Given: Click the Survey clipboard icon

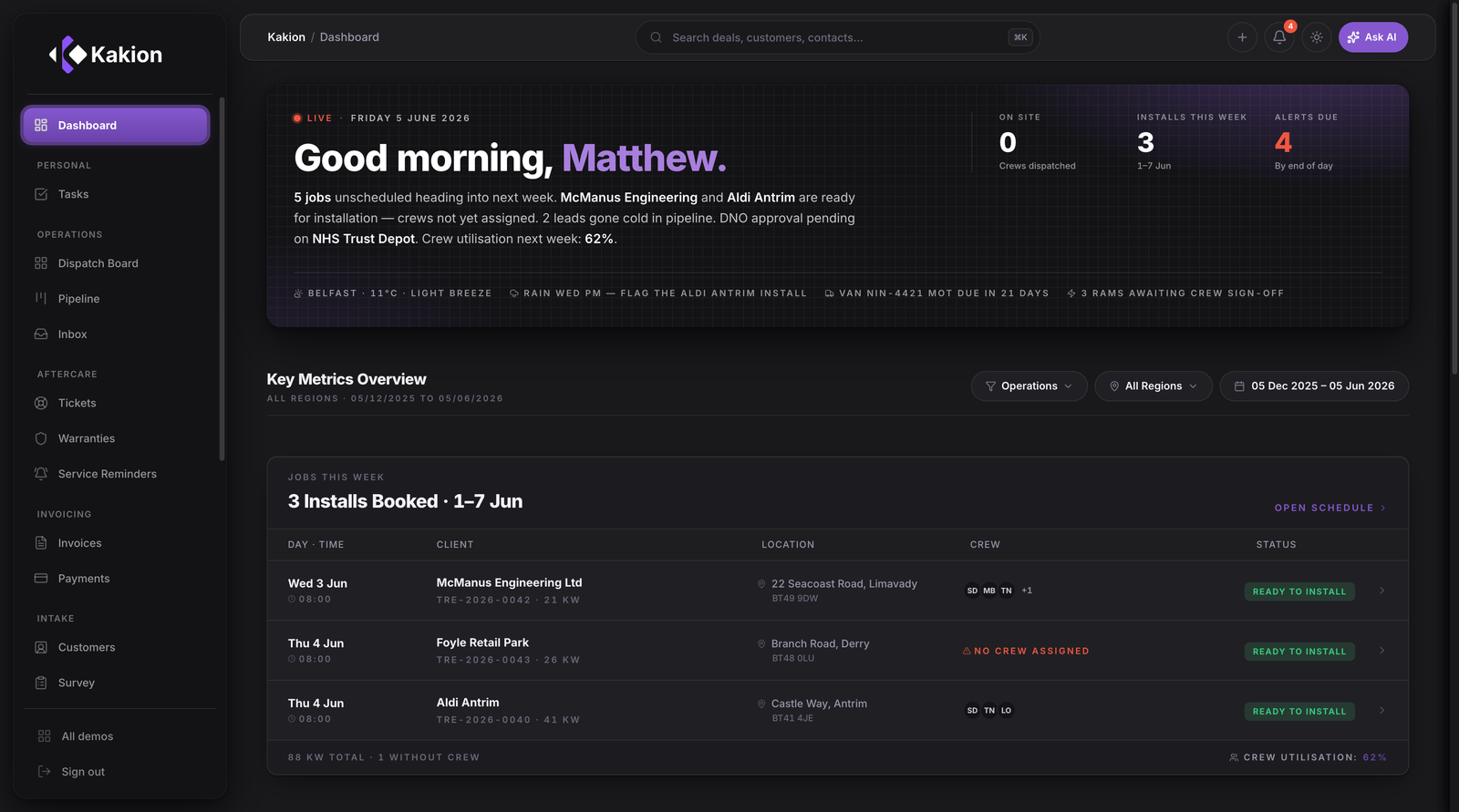Looking at the screenshot, I should tap(41, 683).
